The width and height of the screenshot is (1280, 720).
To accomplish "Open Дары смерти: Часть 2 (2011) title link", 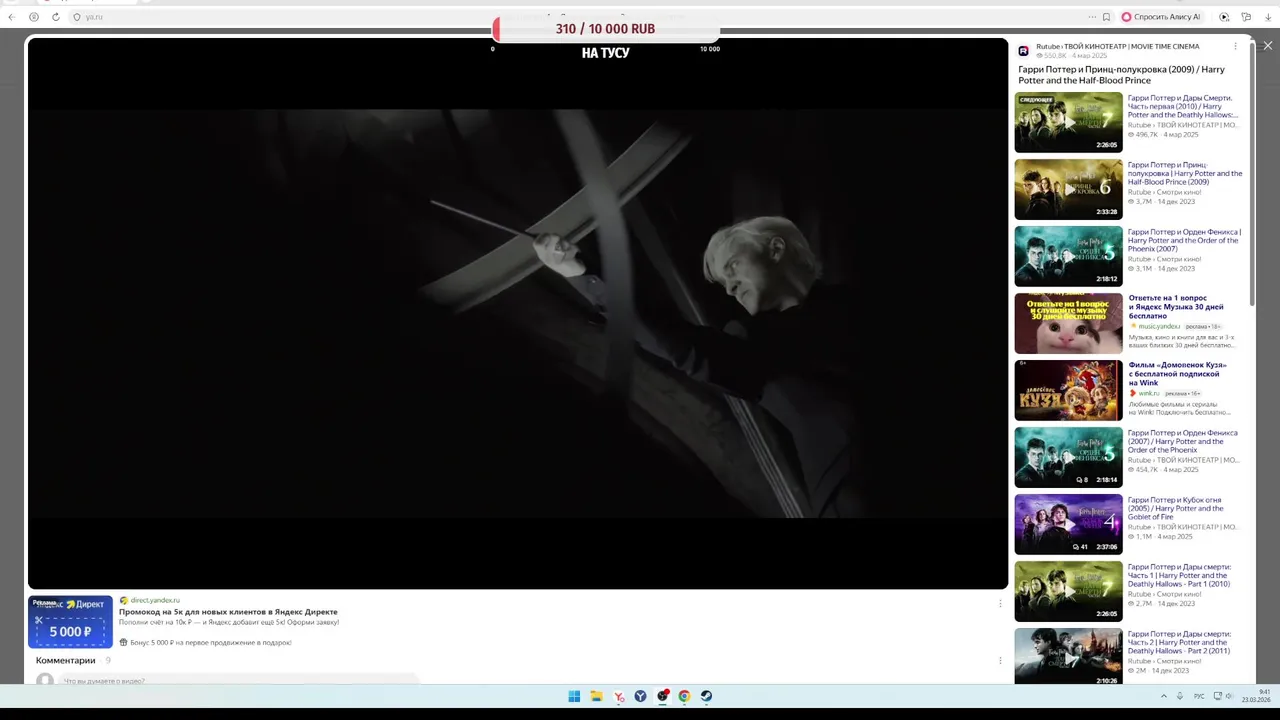I will click(x=1180, y=642).
